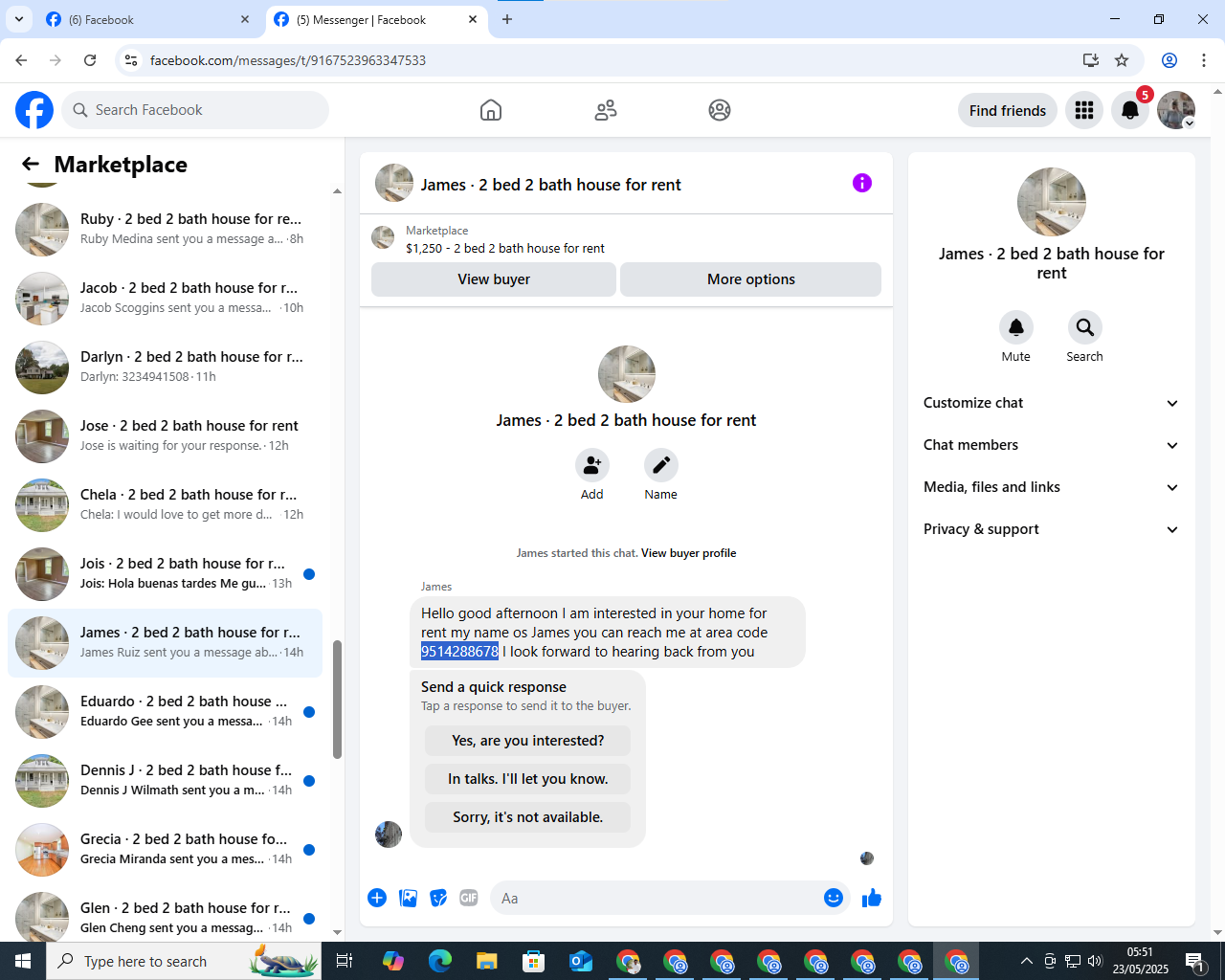The height and width of the screenshot is (980, 1225).
Task: Open Darlyn chat in Marketplace list
Action: 165,367
